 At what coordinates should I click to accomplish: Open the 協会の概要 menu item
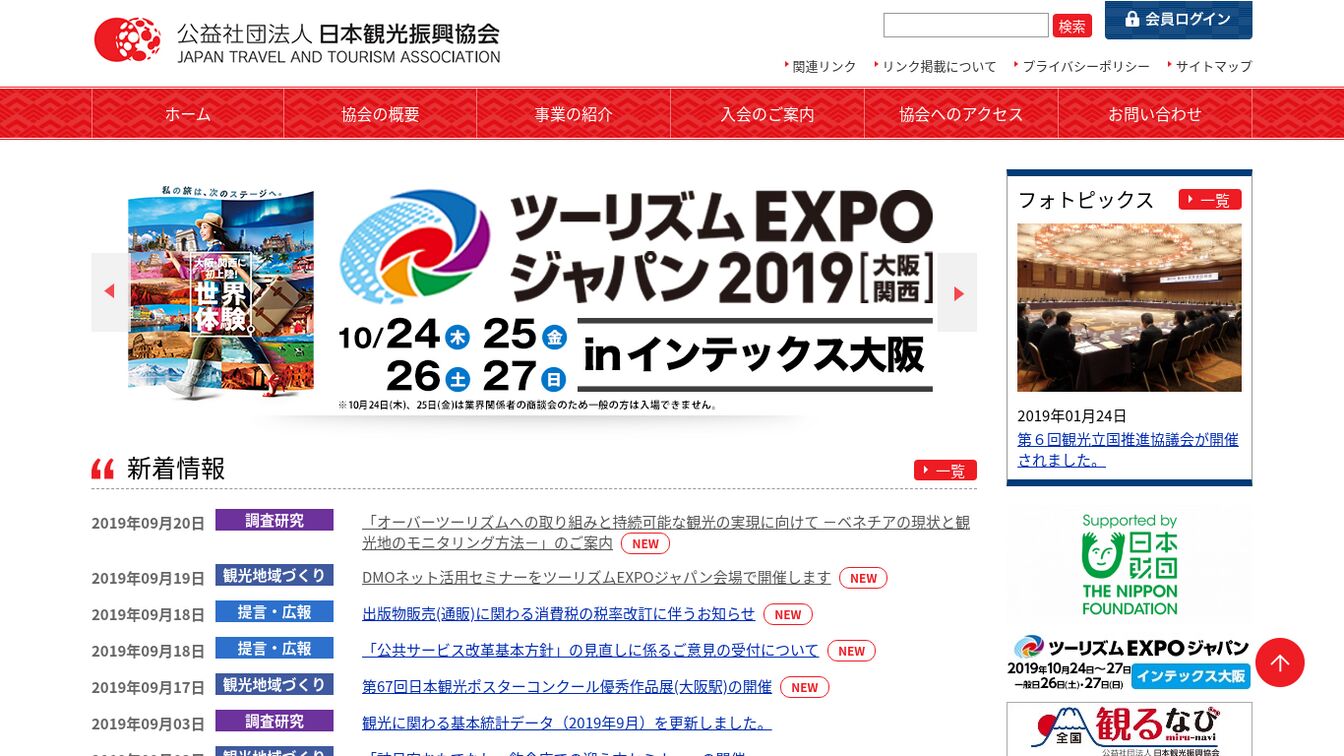point(380,114)
